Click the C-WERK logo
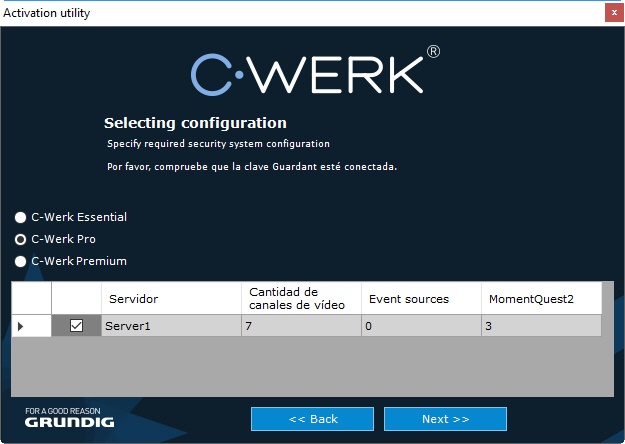Screen dimensions: 625x444 [314, 73]
